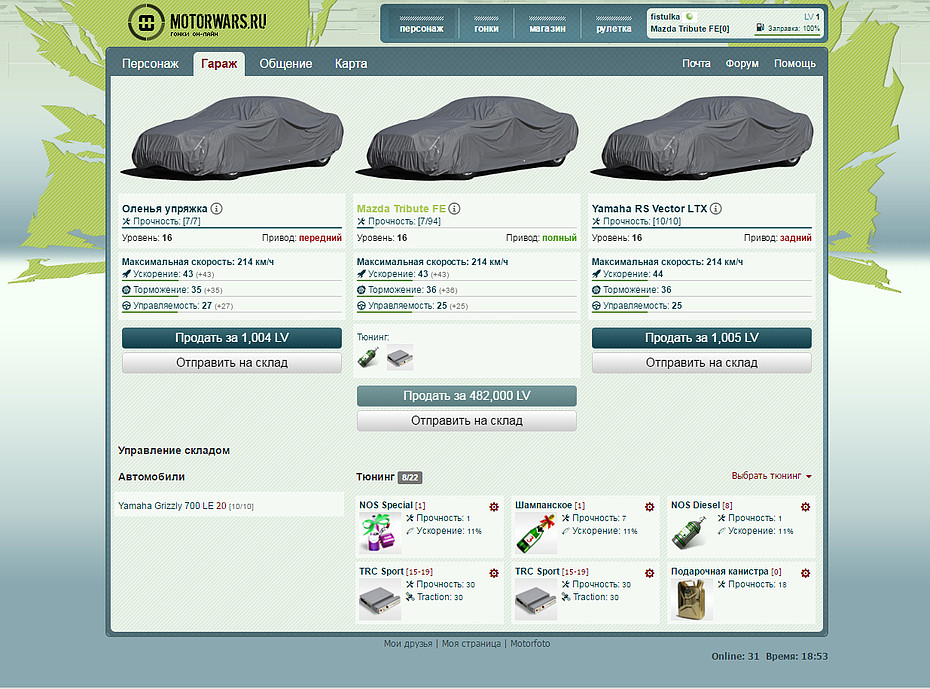This screenshot has width=930, height=689.
Task: Click the first TRC Sport module image
Action: [380, 599]
